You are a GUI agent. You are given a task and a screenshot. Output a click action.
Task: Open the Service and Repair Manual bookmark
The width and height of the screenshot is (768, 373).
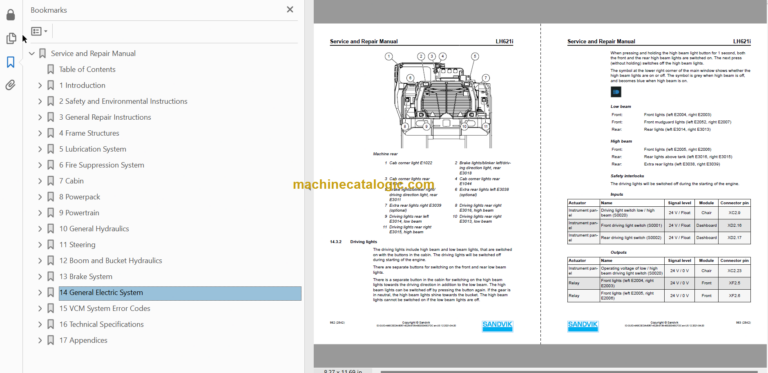[x=93, y=53]
